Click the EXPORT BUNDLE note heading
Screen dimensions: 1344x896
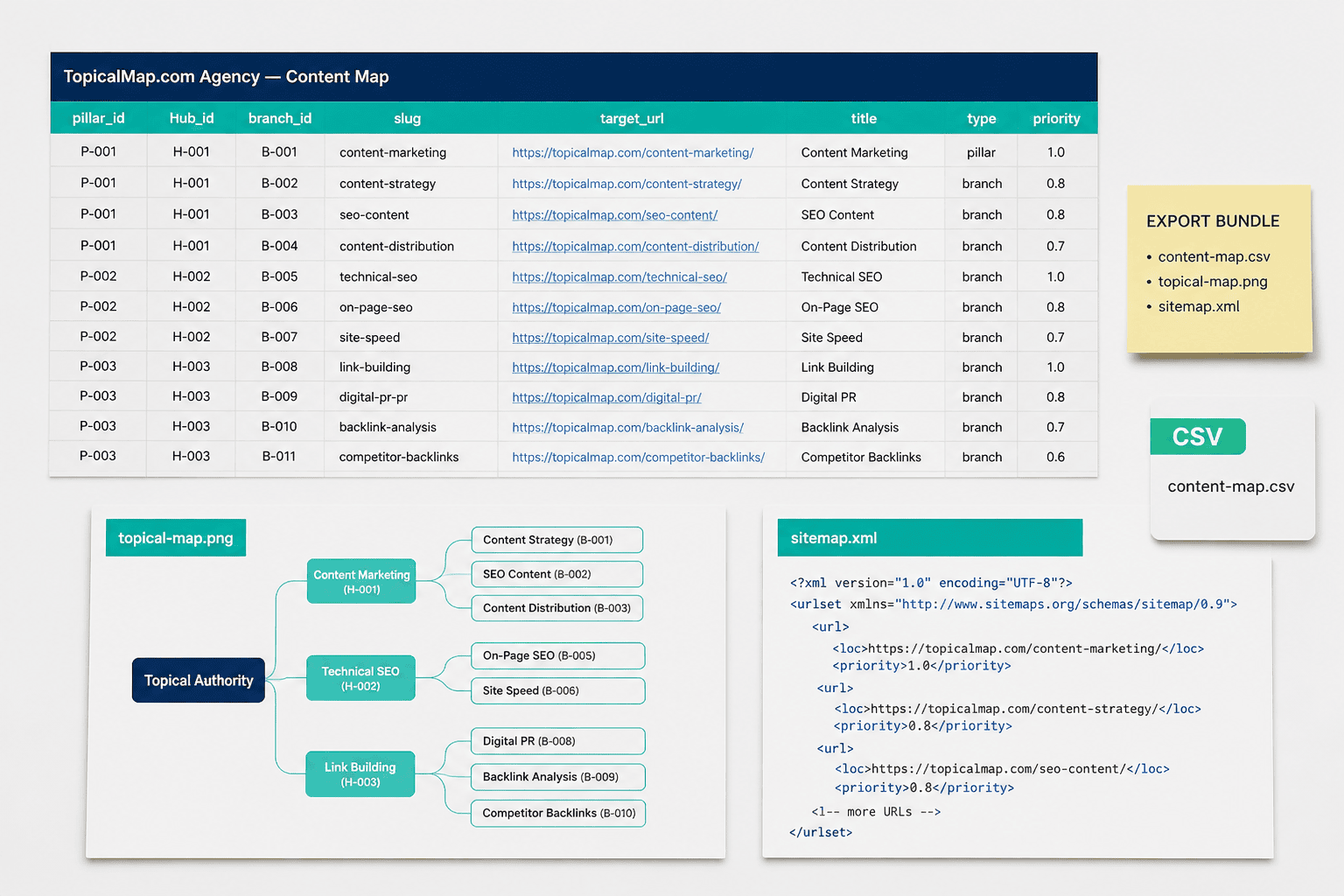(x=1213, y=221)
